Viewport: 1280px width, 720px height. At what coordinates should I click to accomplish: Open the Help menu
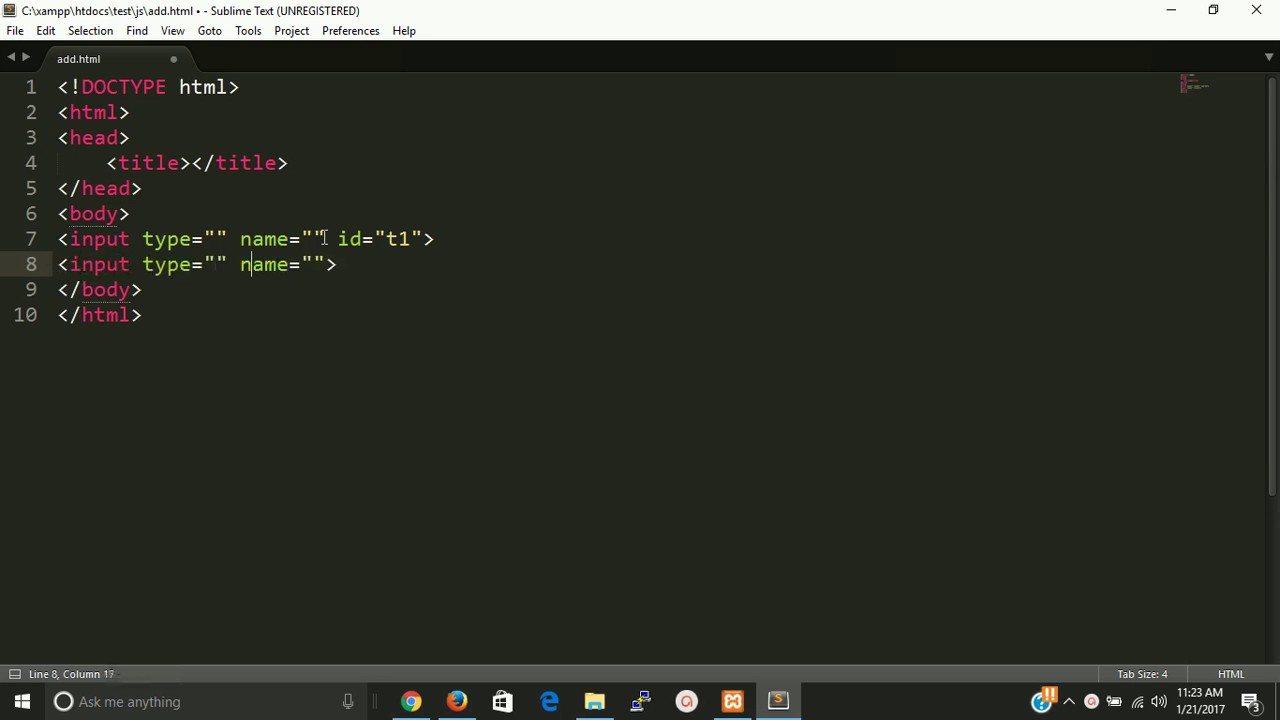click(404, 31)
